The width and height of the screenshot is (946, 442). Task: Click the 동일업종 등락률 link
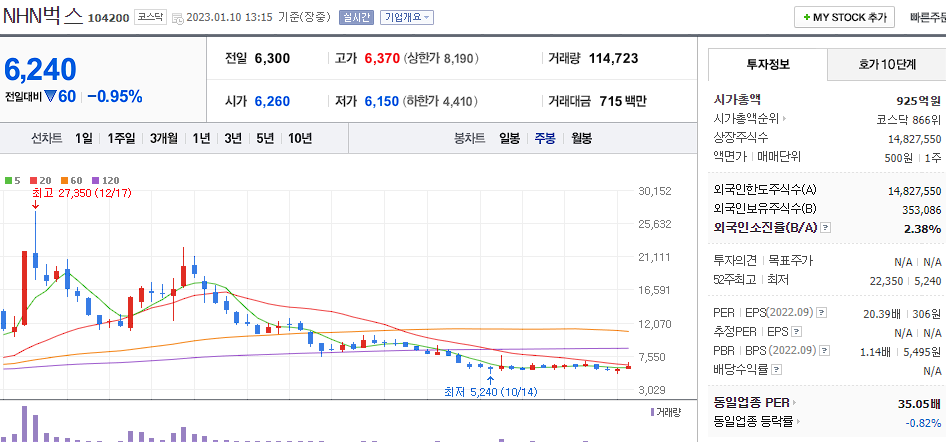tap(758, 421)
